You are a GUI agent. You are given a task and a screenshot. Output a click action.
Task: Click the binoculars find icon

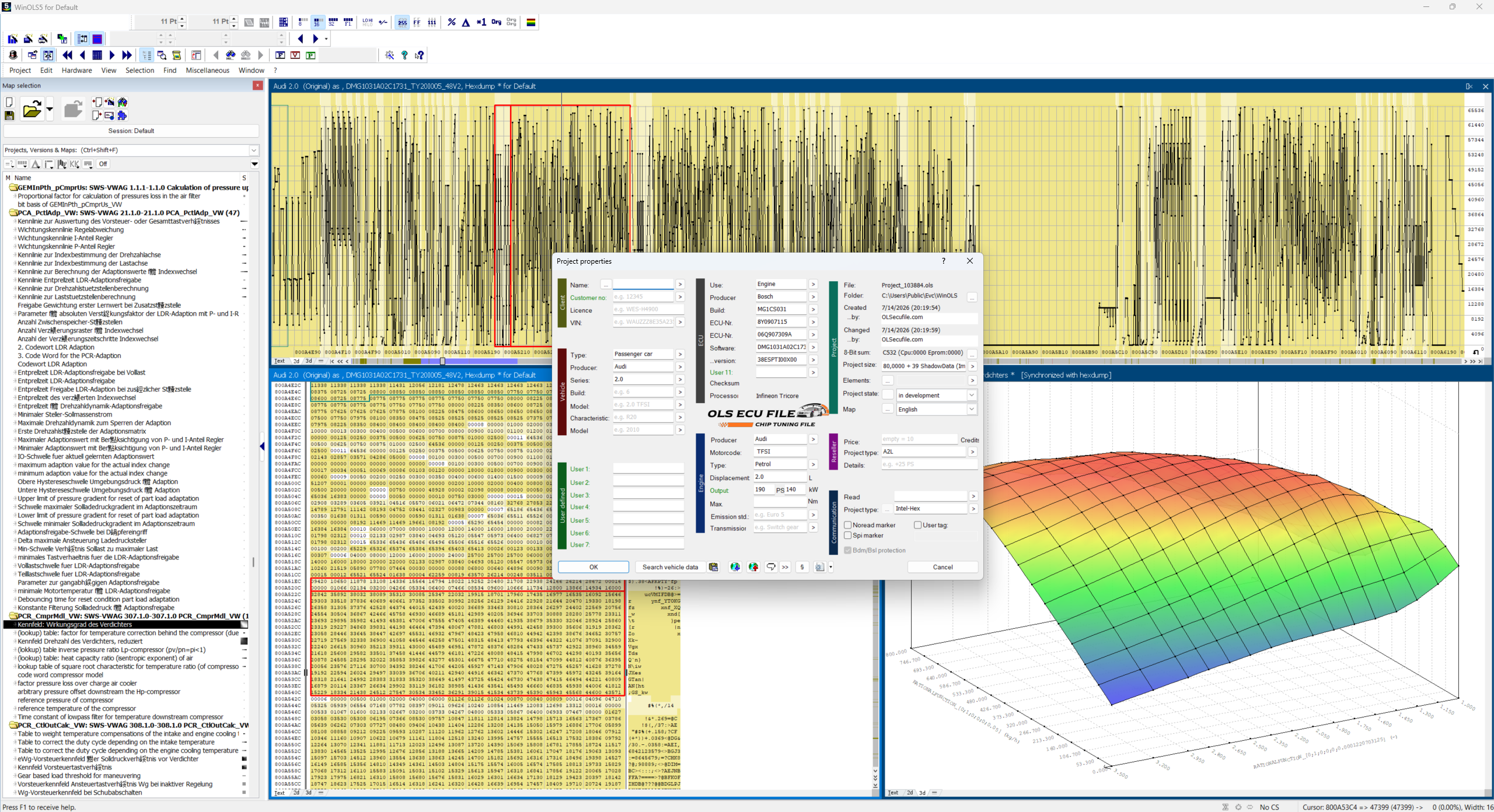(x=231, y=55)
